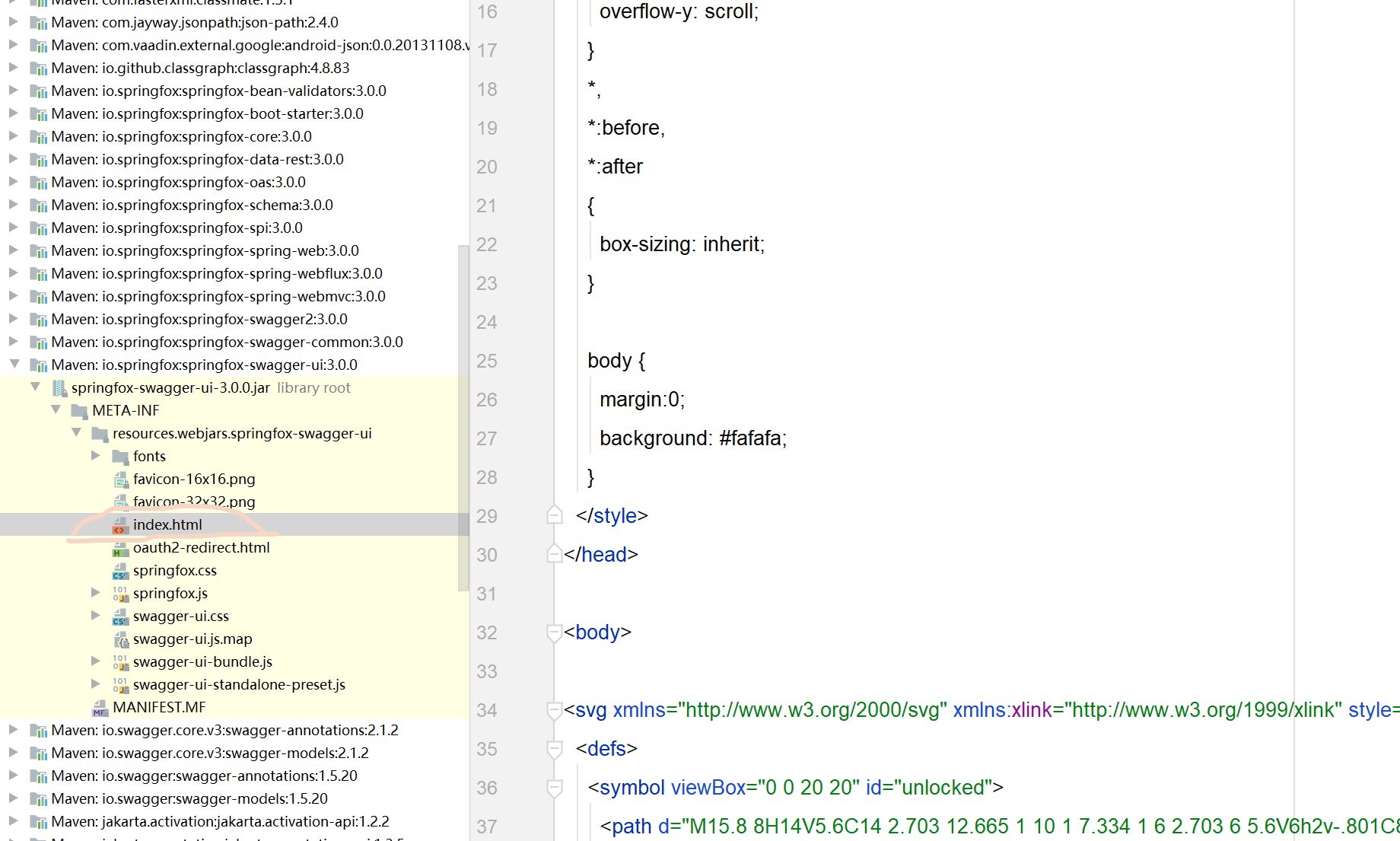The height and width of the screenshot is (841, 1400).
Task: Fold the closing style tag at line 29
Action: click(x=555, y=515)
